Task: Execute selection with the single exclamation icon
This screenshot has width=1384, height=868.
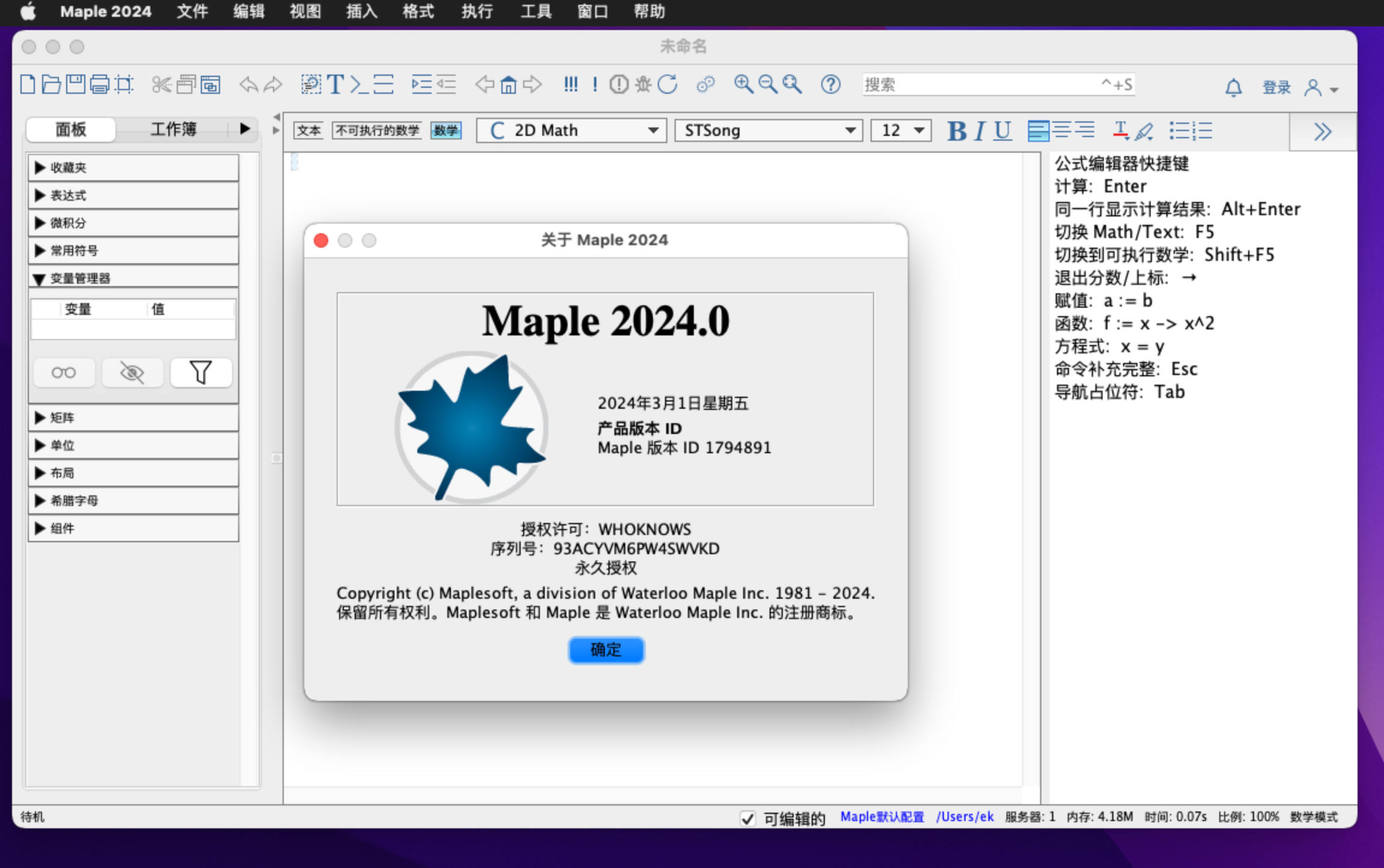Action: pyautogui.click(x=595, y=84)
